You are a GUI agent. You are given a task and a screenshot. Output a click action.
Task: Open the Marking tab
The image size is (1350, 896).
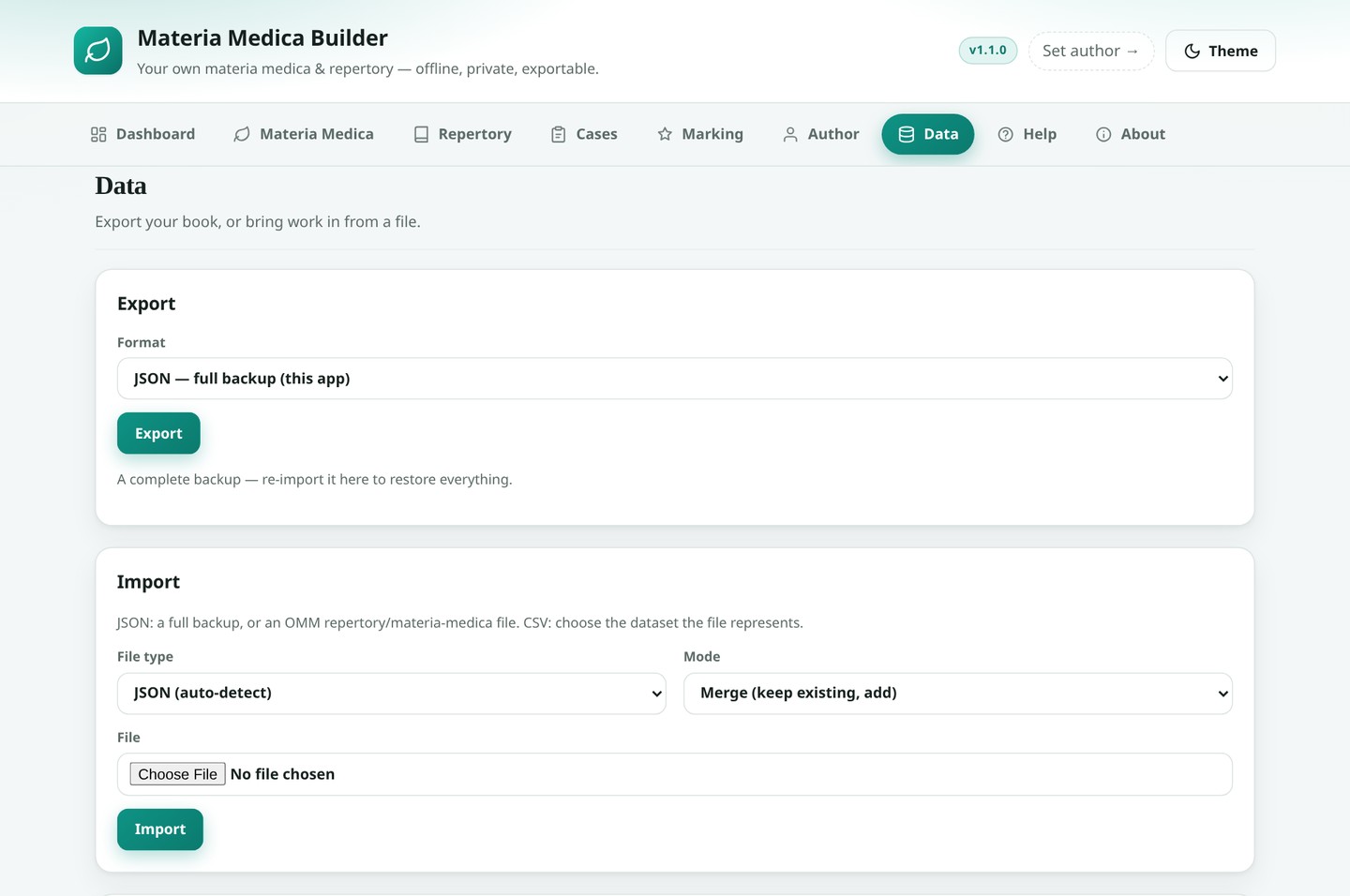point(700,135)
